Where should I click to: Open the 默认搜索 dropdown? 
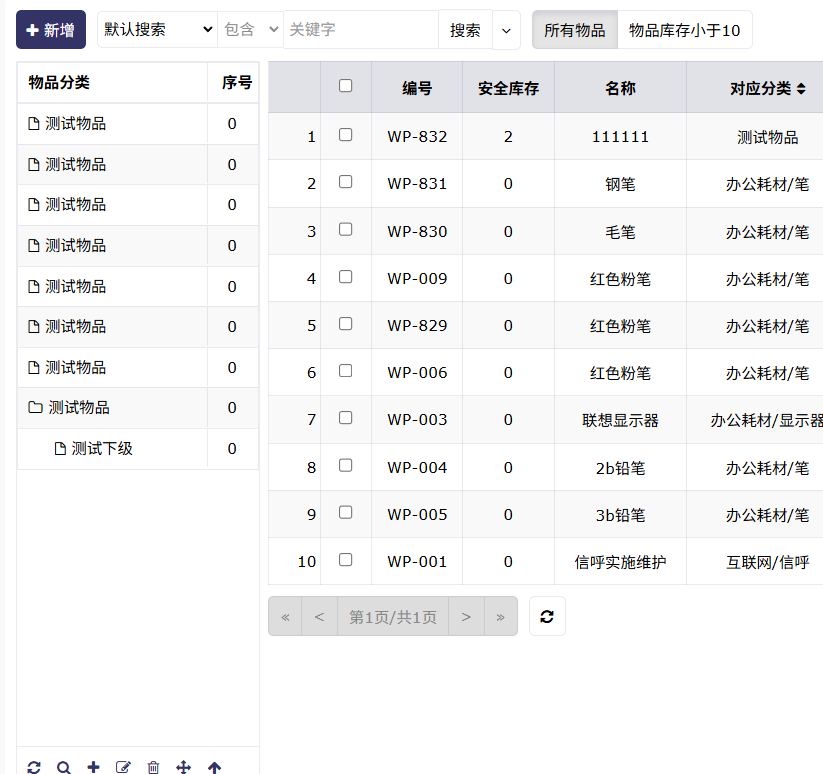pos(157,30)
